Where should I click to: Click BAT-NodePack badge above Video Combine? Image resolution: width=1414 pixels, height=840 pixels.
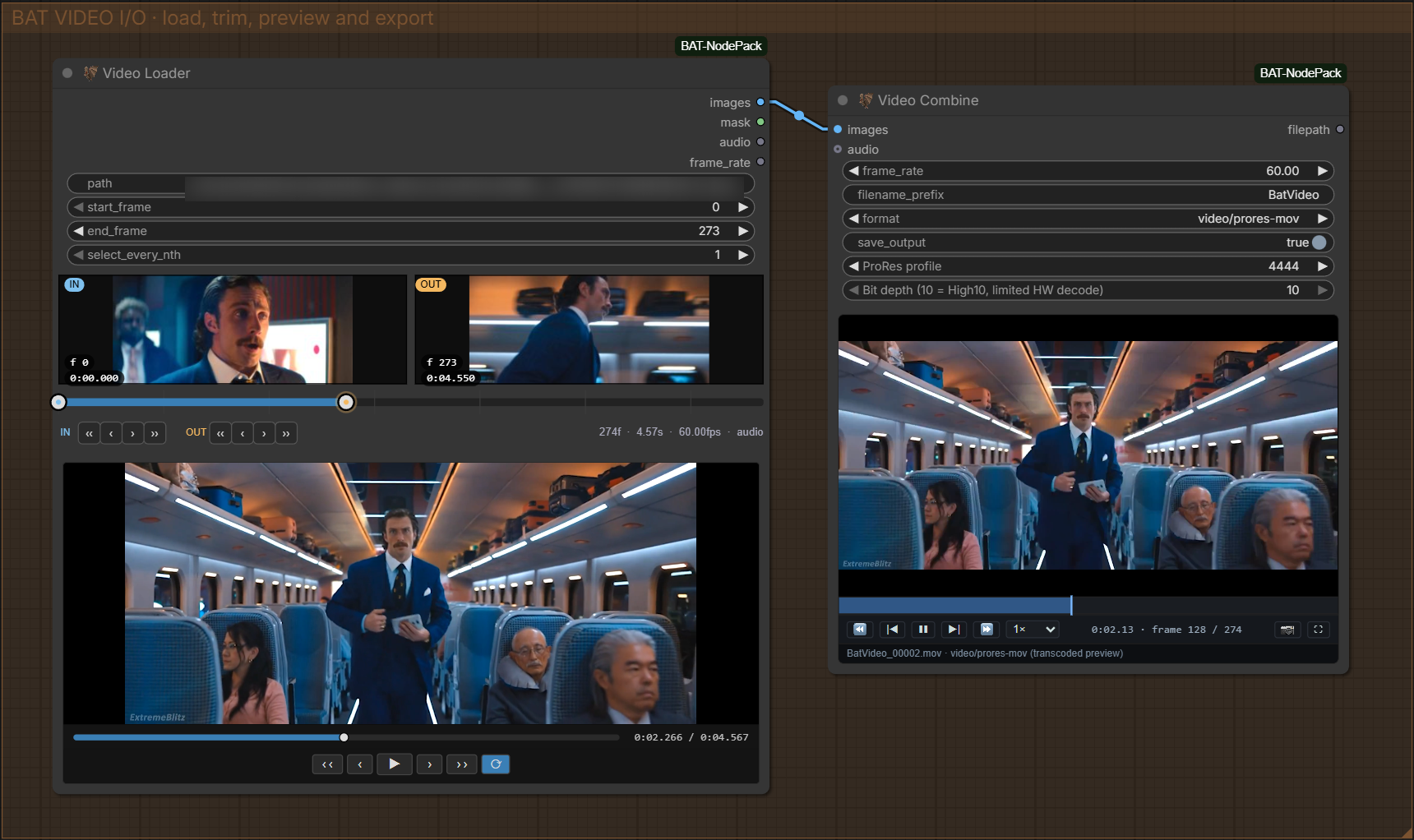point(1301,73)
